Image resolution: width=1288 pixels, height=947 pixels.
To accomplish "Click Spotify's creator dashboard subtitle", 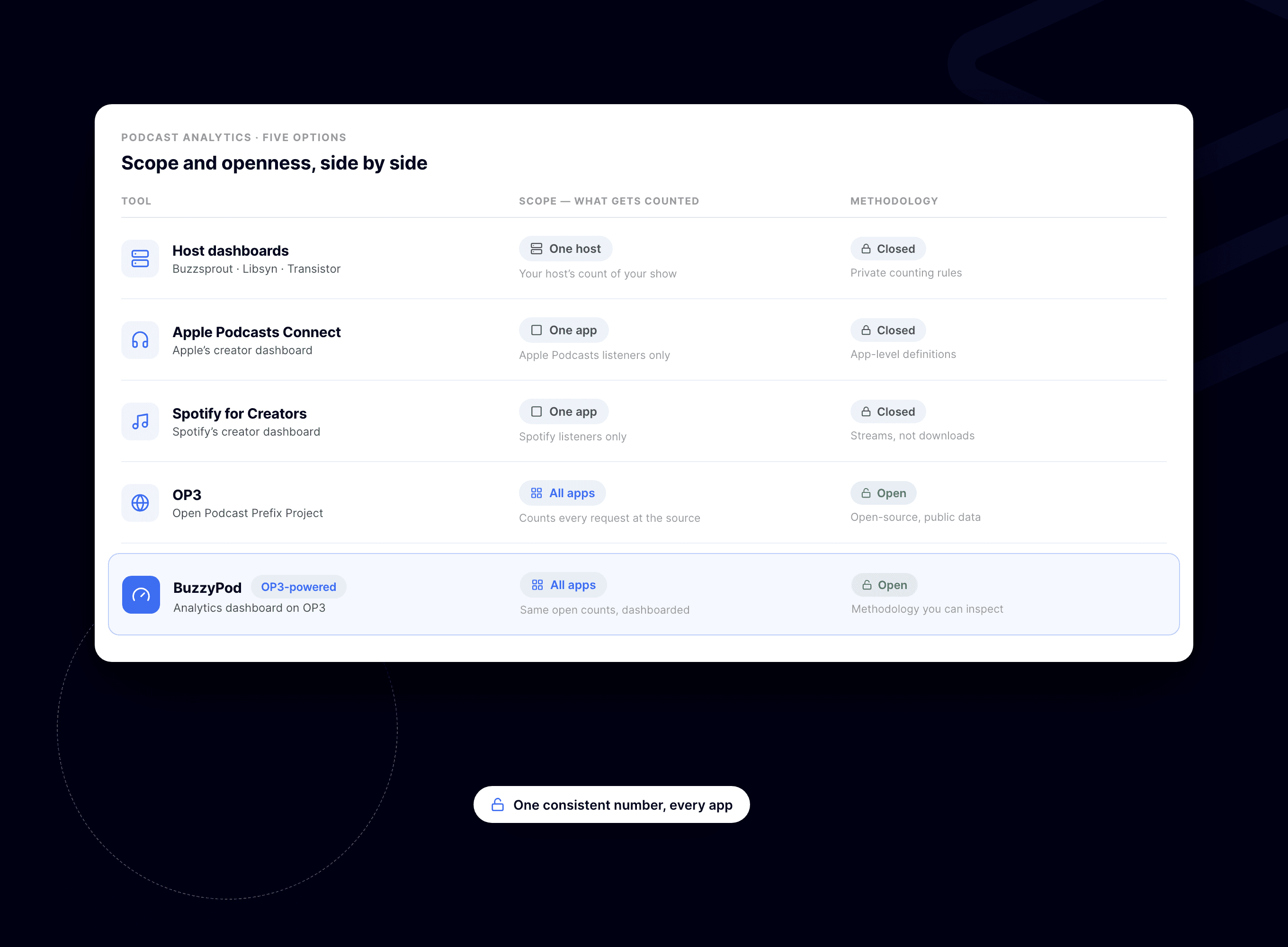I will (x=247, y=432).
